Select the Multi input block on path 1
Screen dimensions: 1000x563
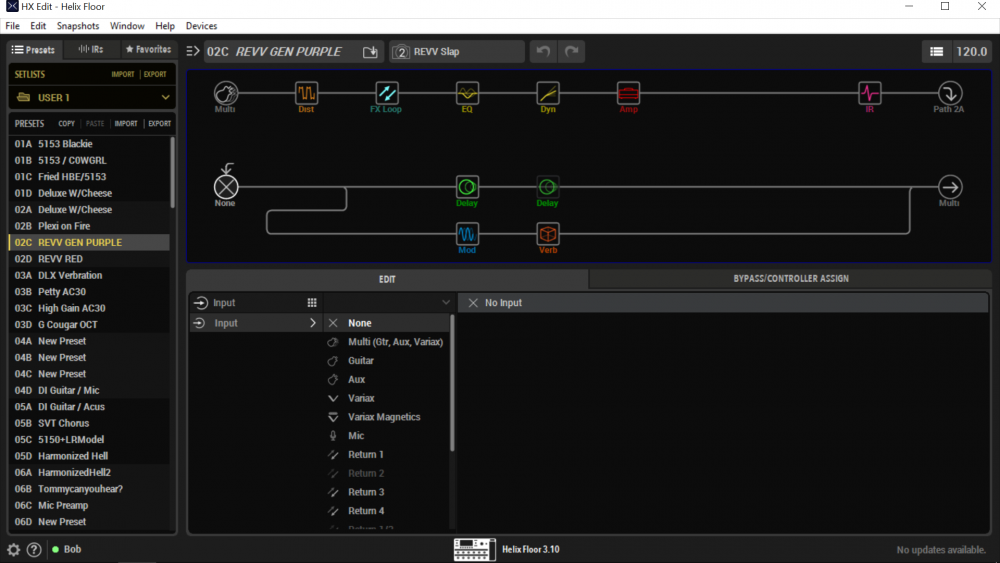tap(225, 93)
